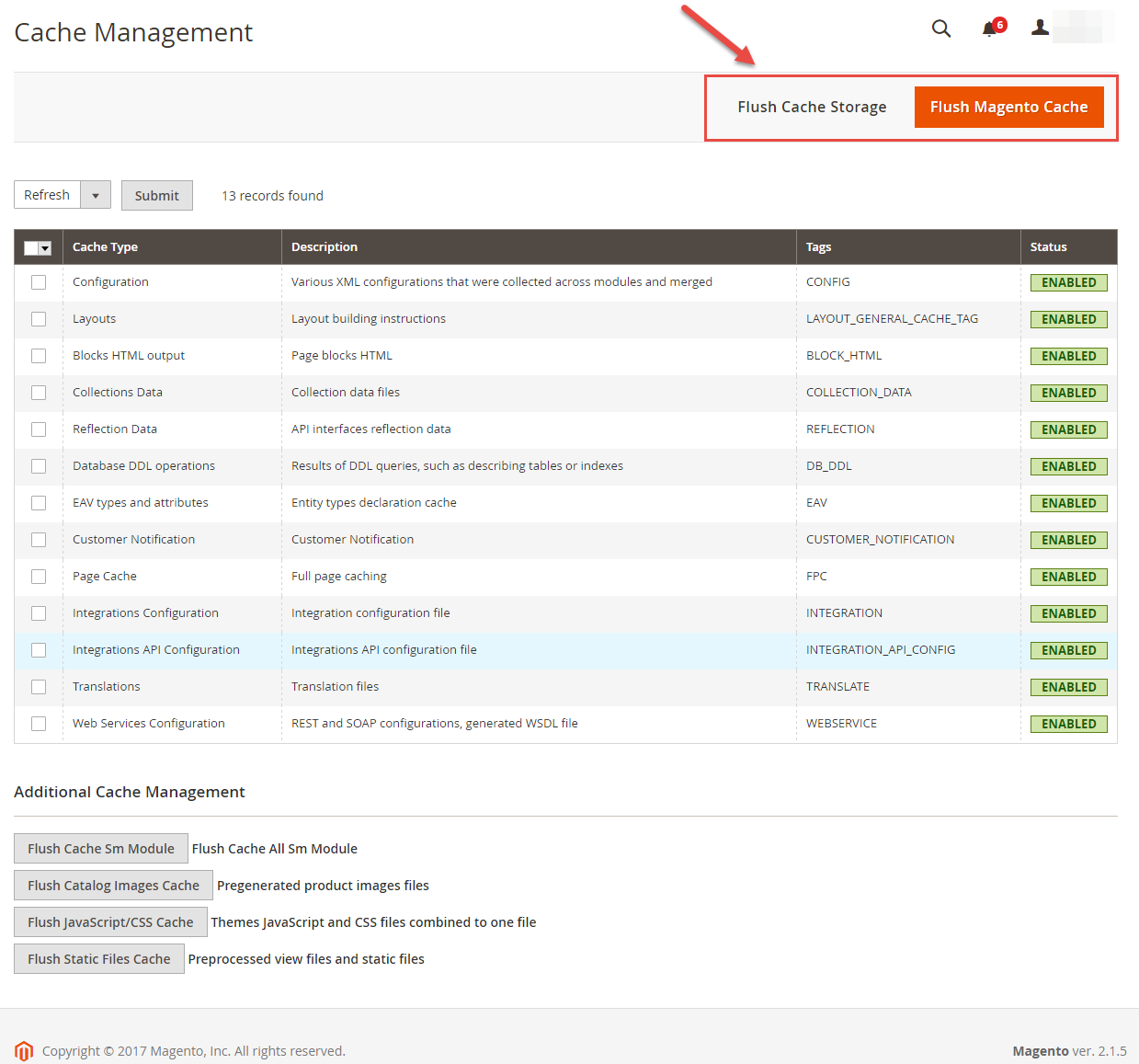Open the select-all dropdown in table header
The width and height of the screenshot is (1139, 1064).
45,248
